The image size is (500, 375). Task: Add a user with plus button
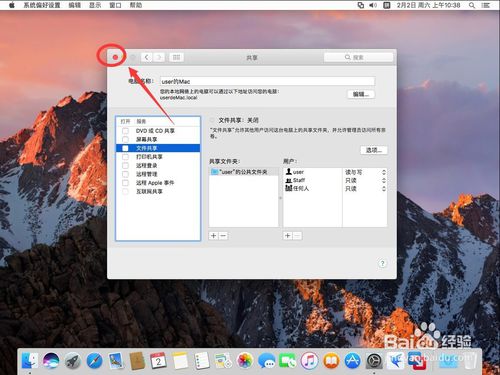click(x=288, y=236)
